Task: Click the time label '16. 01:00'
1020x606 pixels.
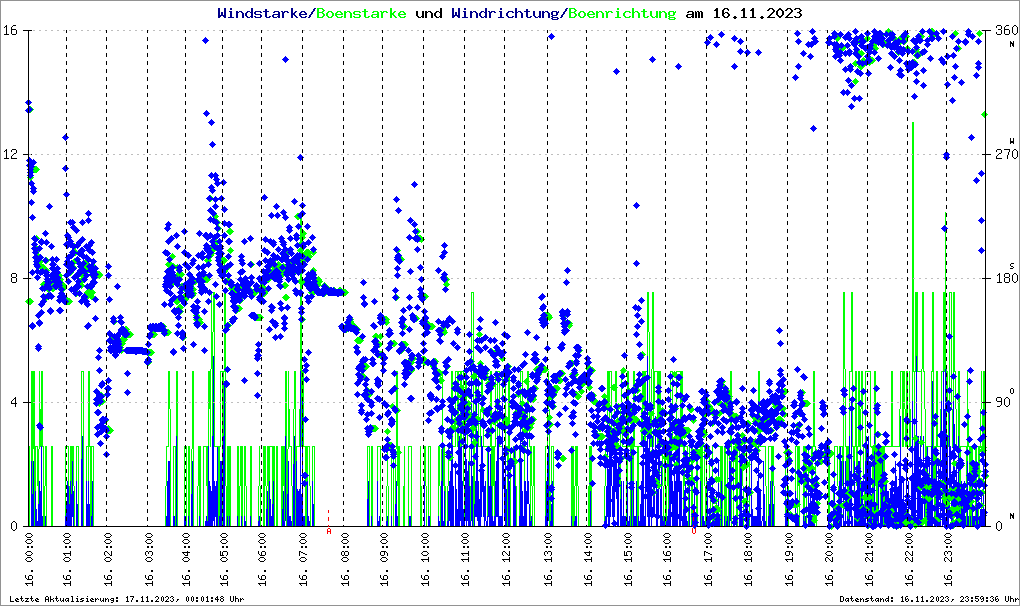Action: (68, 559)
